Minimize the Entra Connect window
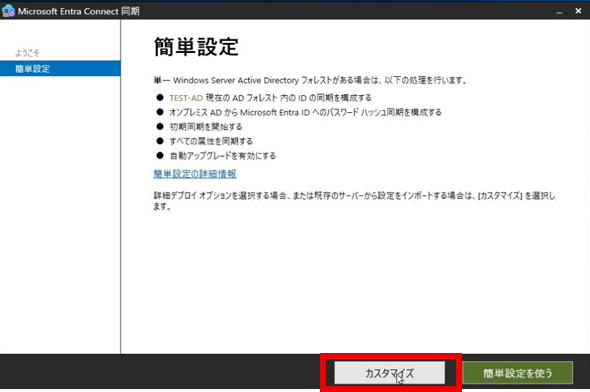The image size is (590, 392). pos(560,11)
